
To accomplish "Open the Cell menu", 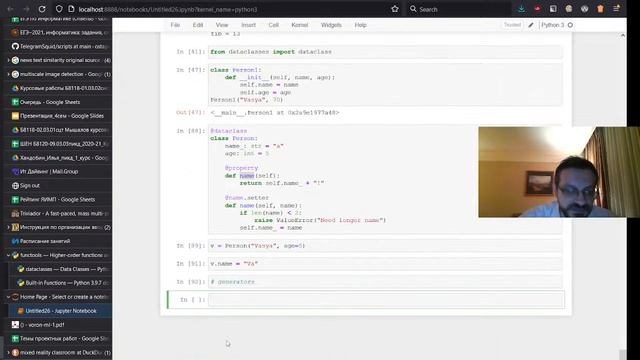I will (x=273, y=25).
